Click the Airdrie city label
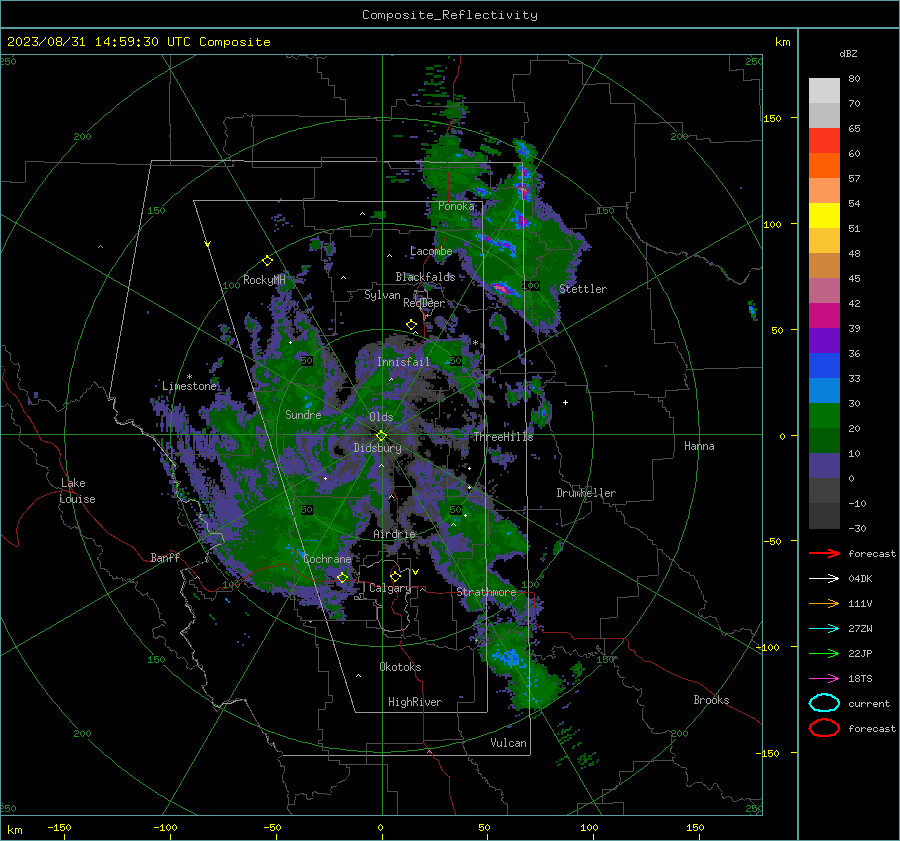The width and height of the screenshot is (900, 841). point(394,534)
